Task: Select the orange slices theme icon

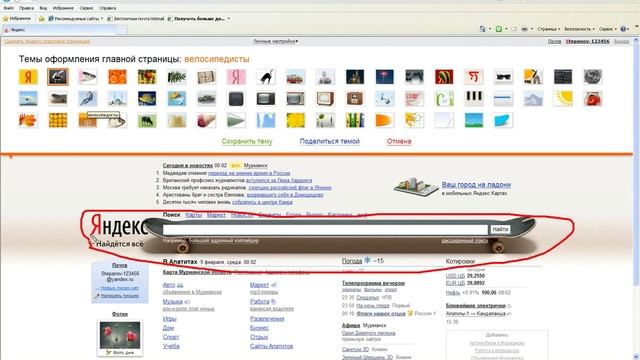Action: tap(117, 77)
